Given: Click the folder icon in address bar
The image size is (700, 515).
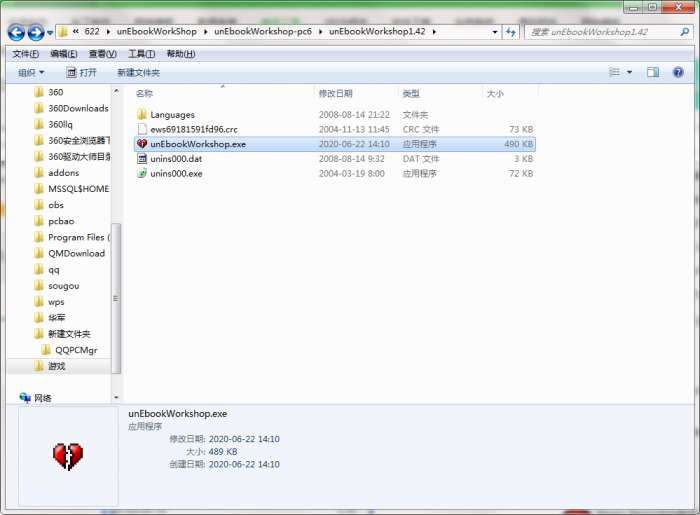Looking at the screenshot, I should 63,32.
